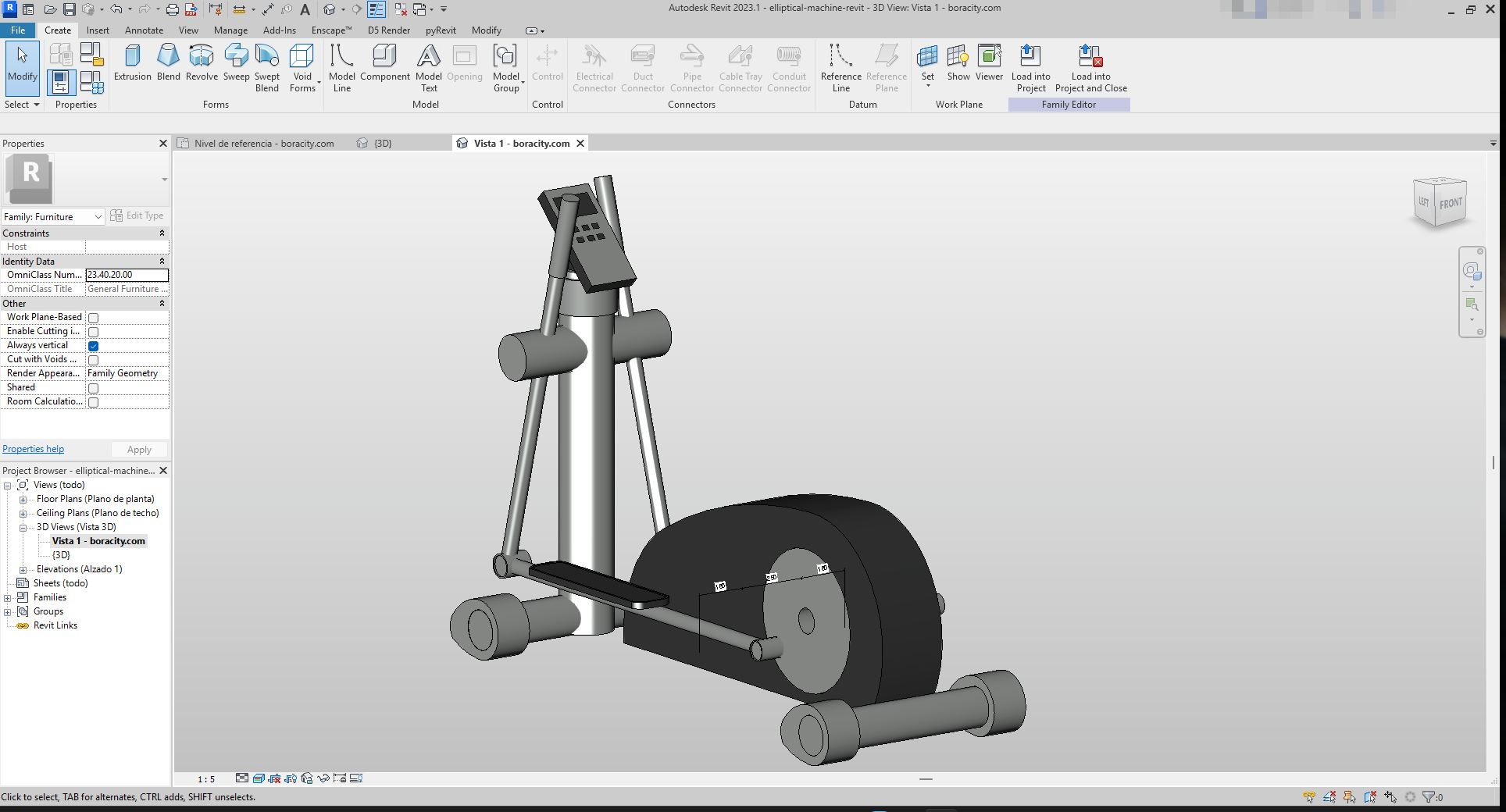Click the Show work plane icon

pos(958,62)
